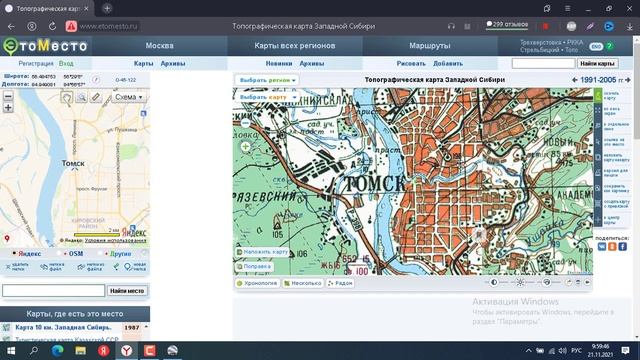Image resolution: width=640 pixels, height=360 pixels.
Task: Open the Несколько tab
Action: 302,283
